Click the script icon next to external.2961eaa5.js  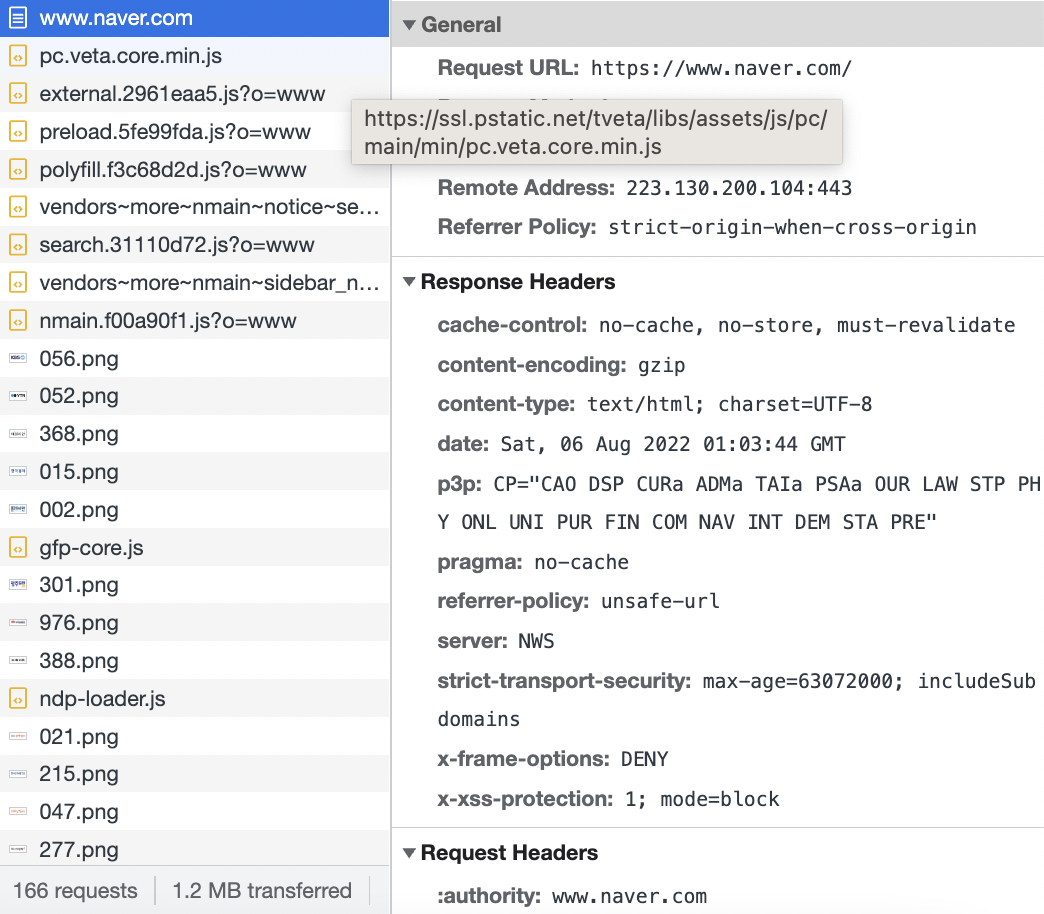point(18,94)
